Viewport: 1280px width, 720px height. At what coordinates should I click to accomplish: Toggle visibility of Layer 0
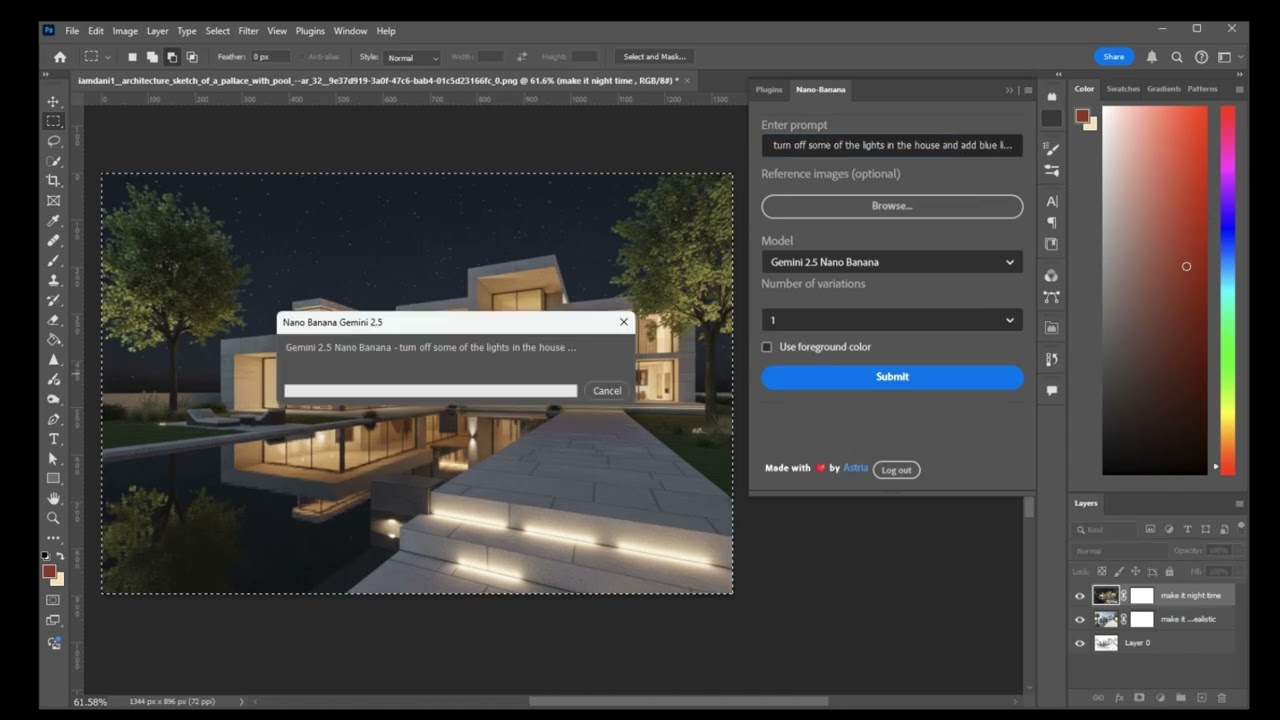pos(1079,643)
